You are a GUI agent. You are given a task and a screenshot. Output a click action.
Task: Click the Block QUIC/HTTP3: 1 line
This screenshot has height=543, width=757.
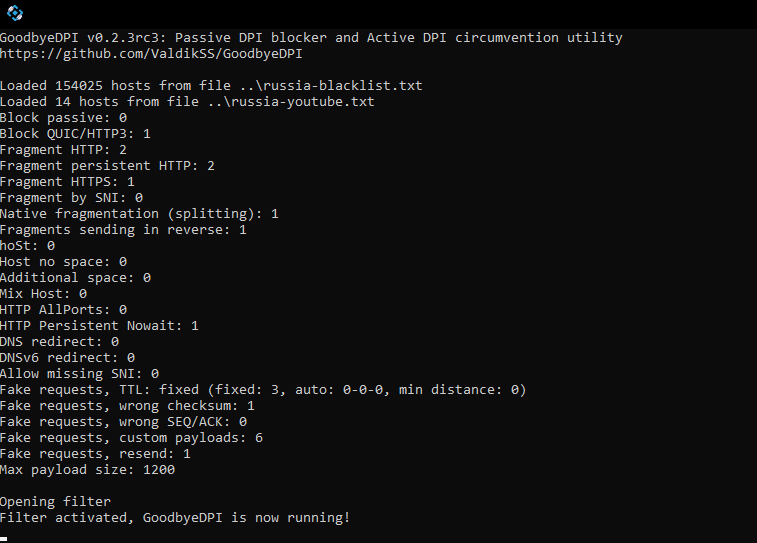[x=75, y=134]
